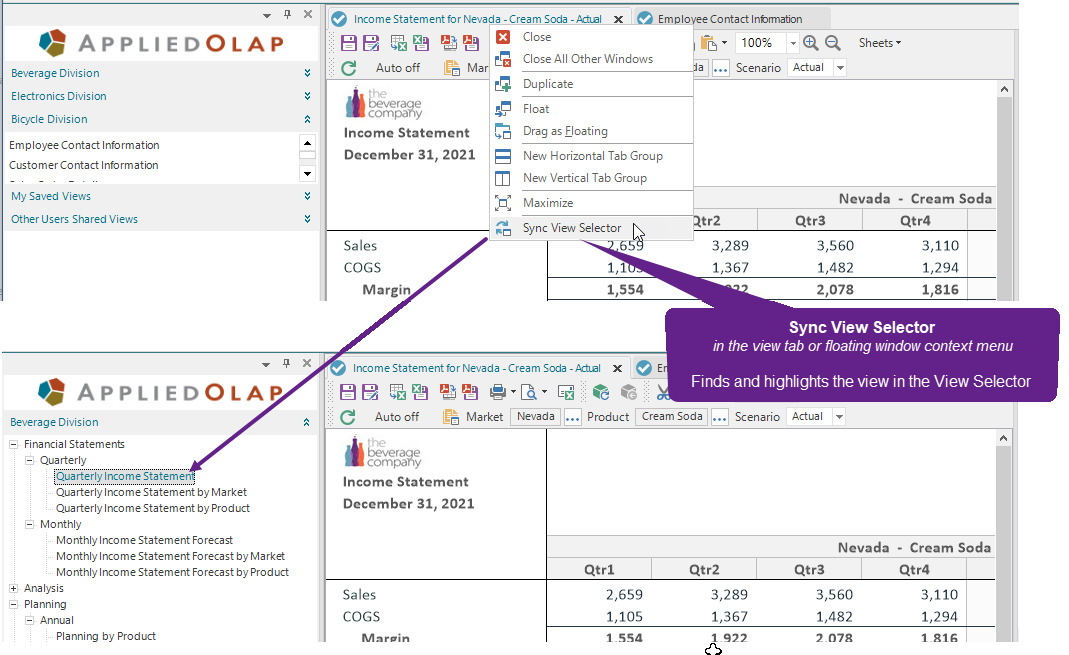Screen dimensions: 1069x655
Task: Open Quarterly Income Statement by Market view
Action: [151, 492]
